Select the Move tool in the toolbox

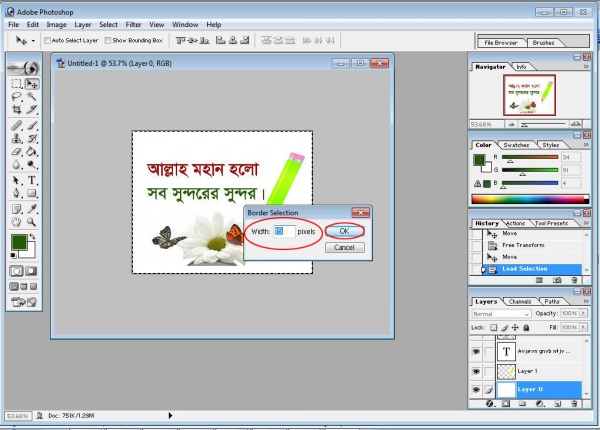click(32, 84)
